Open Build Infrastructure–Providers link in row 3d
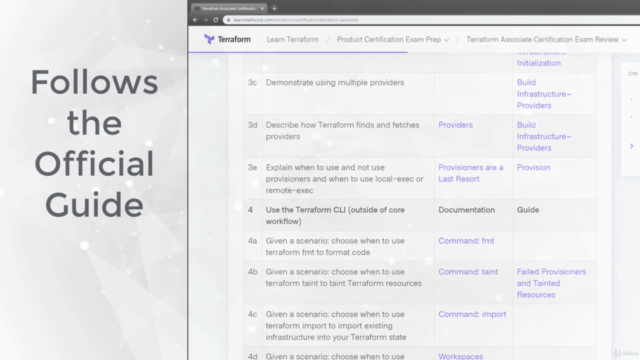 (x=544, y=136)
